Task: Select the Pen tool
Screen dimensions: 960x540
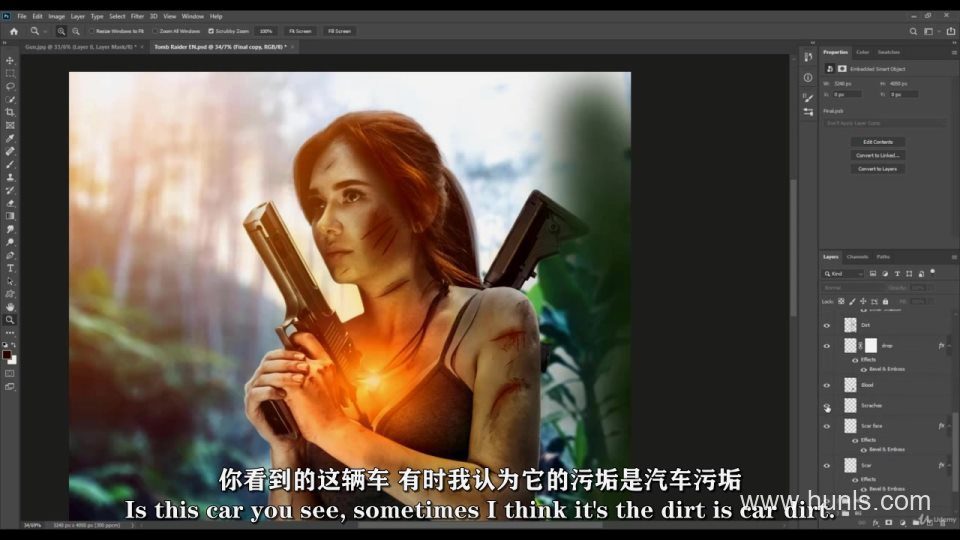Action: [10, 255]
